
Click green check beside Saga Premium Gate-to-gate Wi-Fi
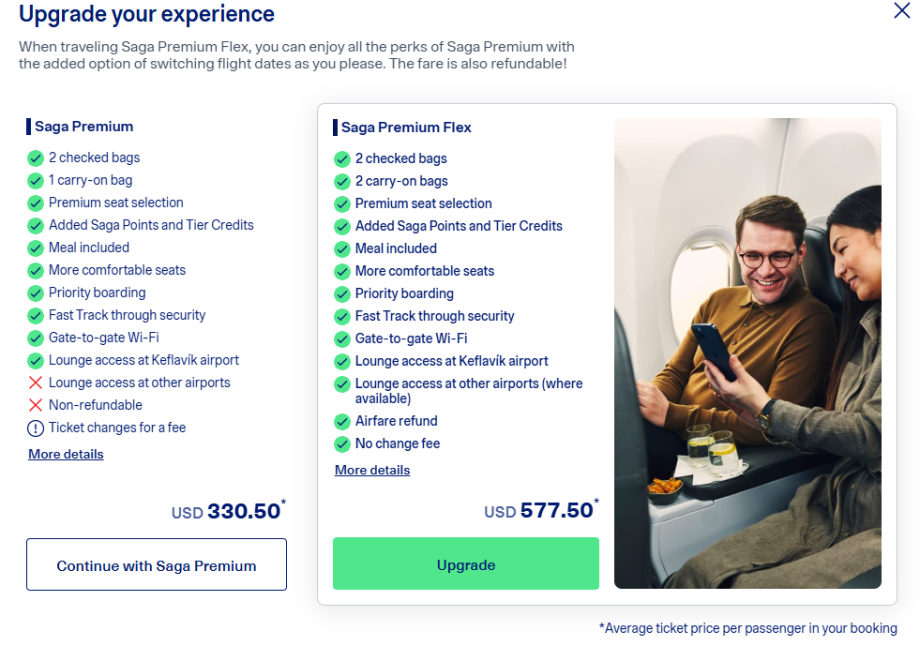pyautogui.click(x=36, y=338)
